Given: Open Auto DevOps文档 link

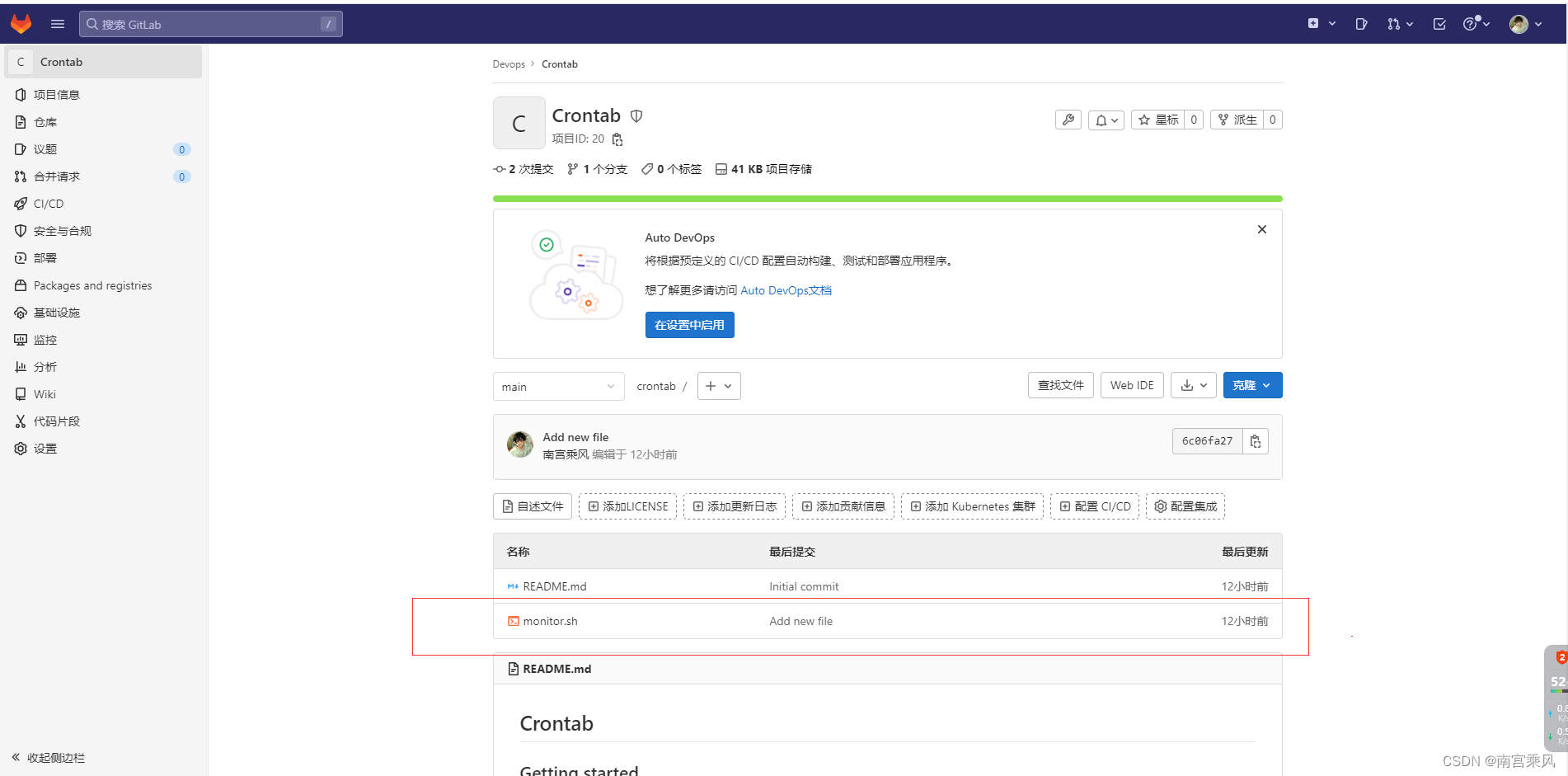Looking at the screenshot, I should (x=786, y=290).
